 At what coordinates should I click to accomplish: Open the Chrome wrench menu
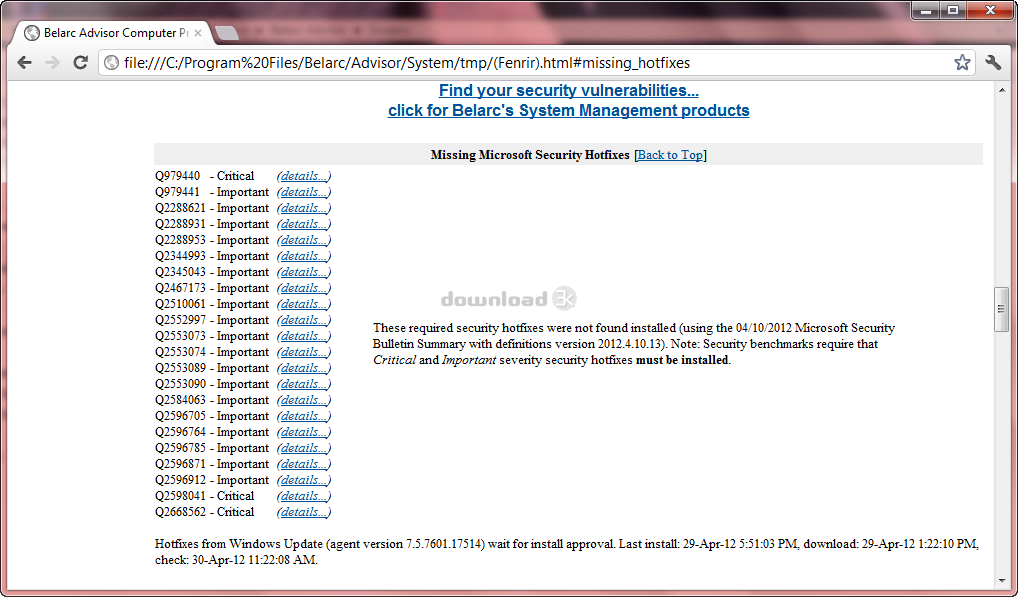pyautogui.click(x=993, y=62)
